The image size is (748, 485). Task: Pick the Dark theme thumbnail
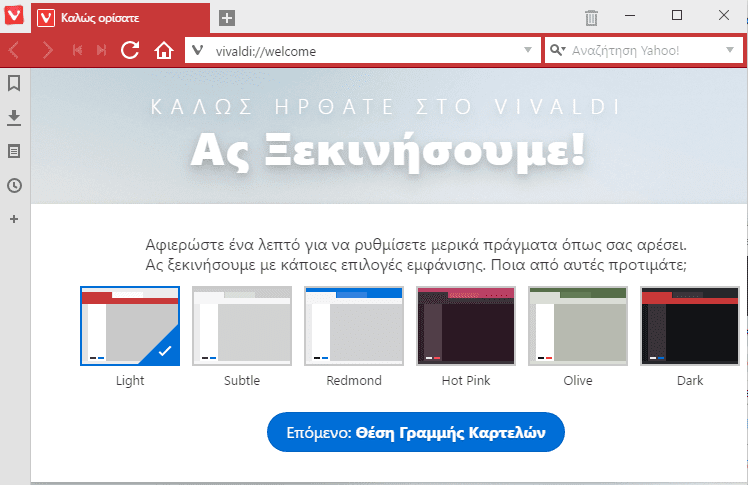pyautogui.click(x=690, y=326)
